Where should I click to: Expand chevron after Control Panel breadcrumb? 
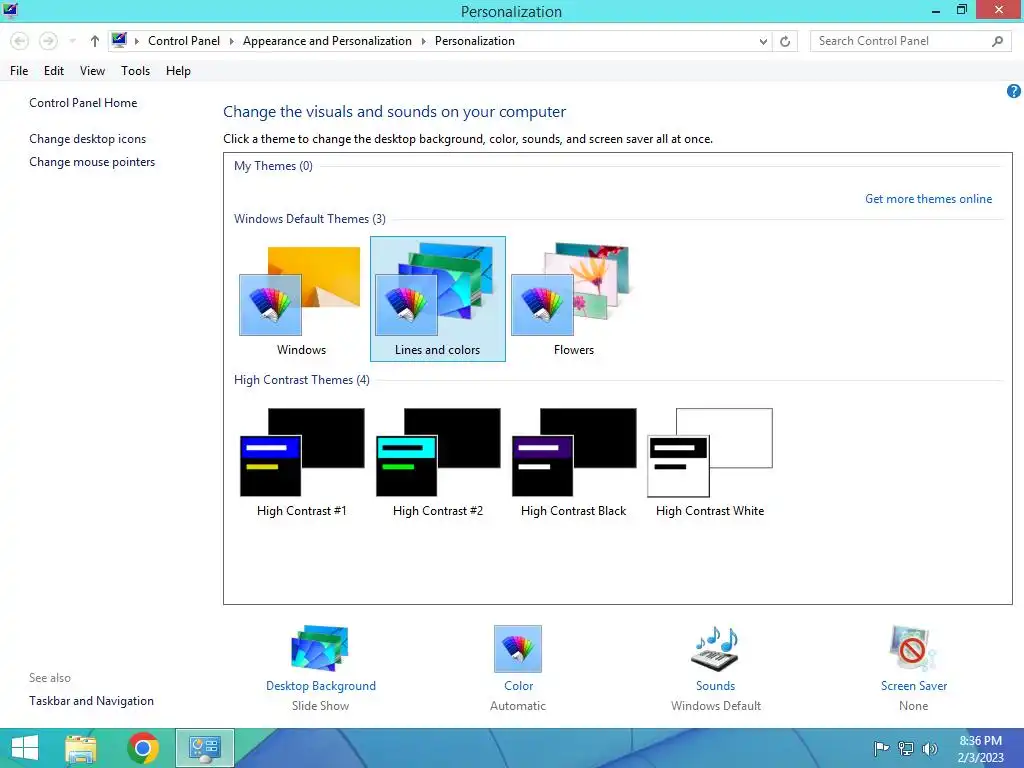(x=231, y=41)
